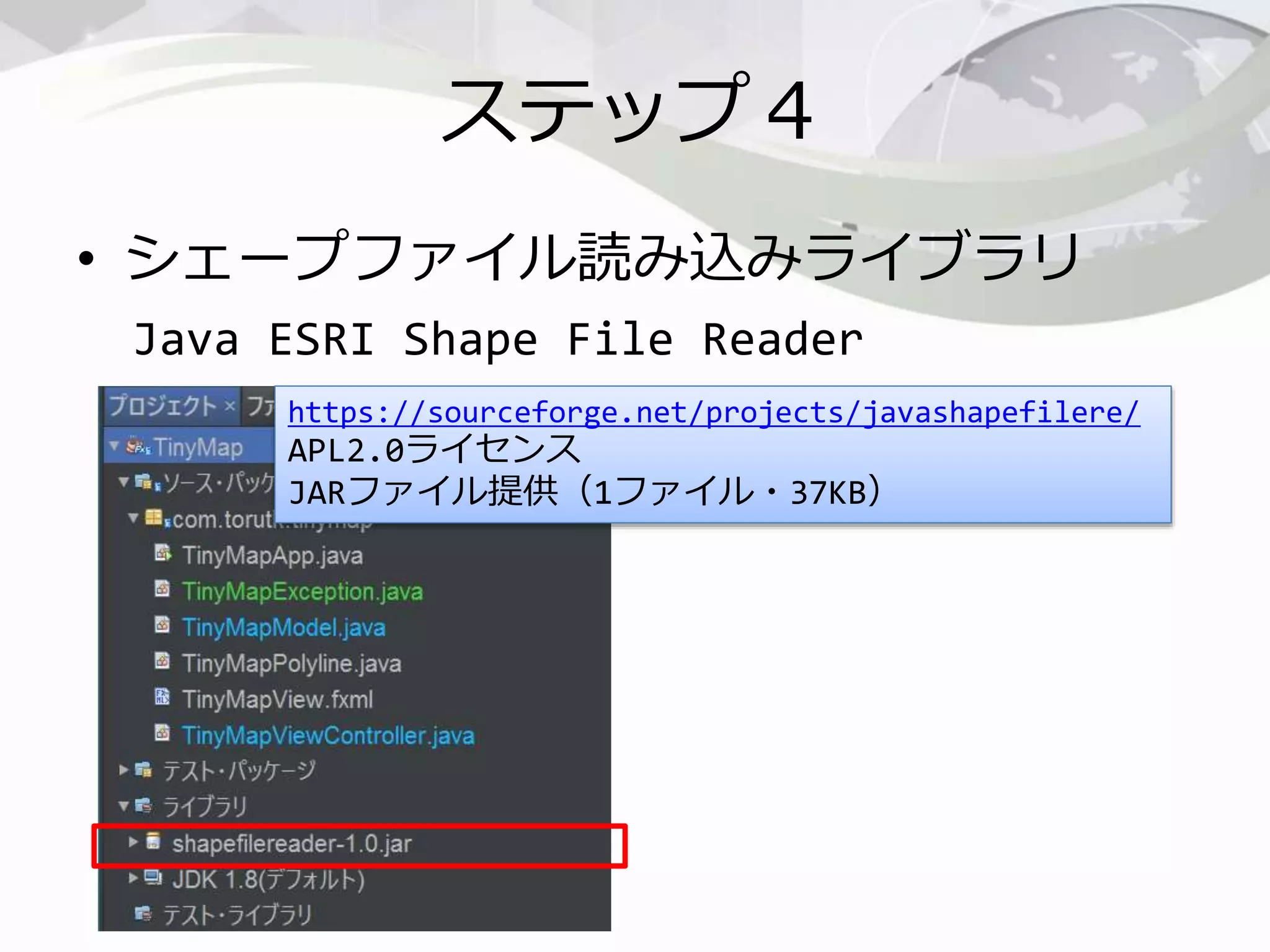Collapse the ライブラリ node

coord(123,805)
